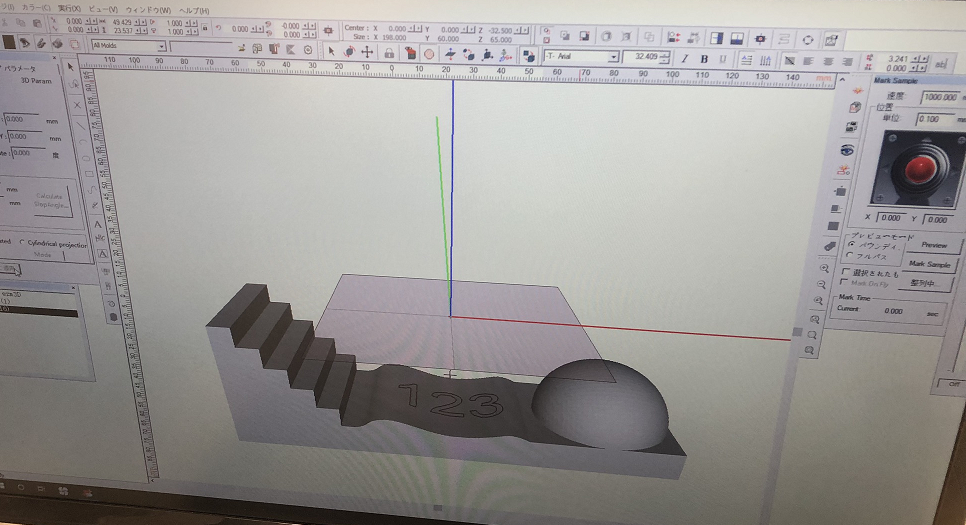Adjust the 23.537 height stepper
This screenshot has height=525, width=966.
[140, 30]
